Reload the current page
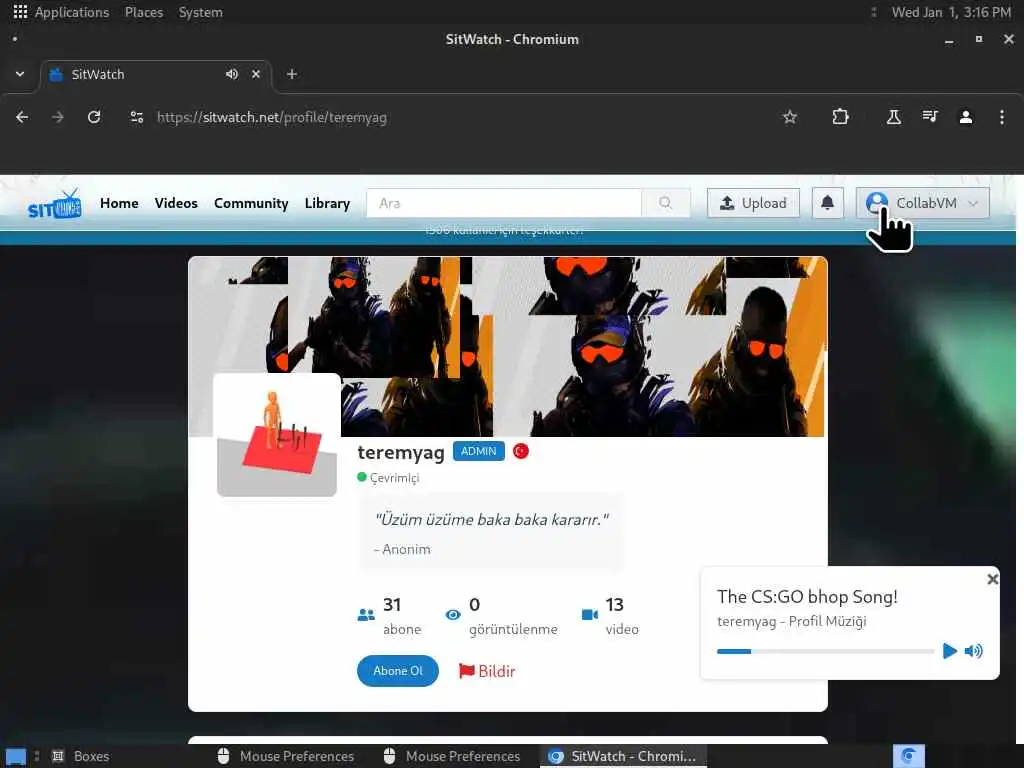Viewport: 1024px width, 768px height. 94,118
